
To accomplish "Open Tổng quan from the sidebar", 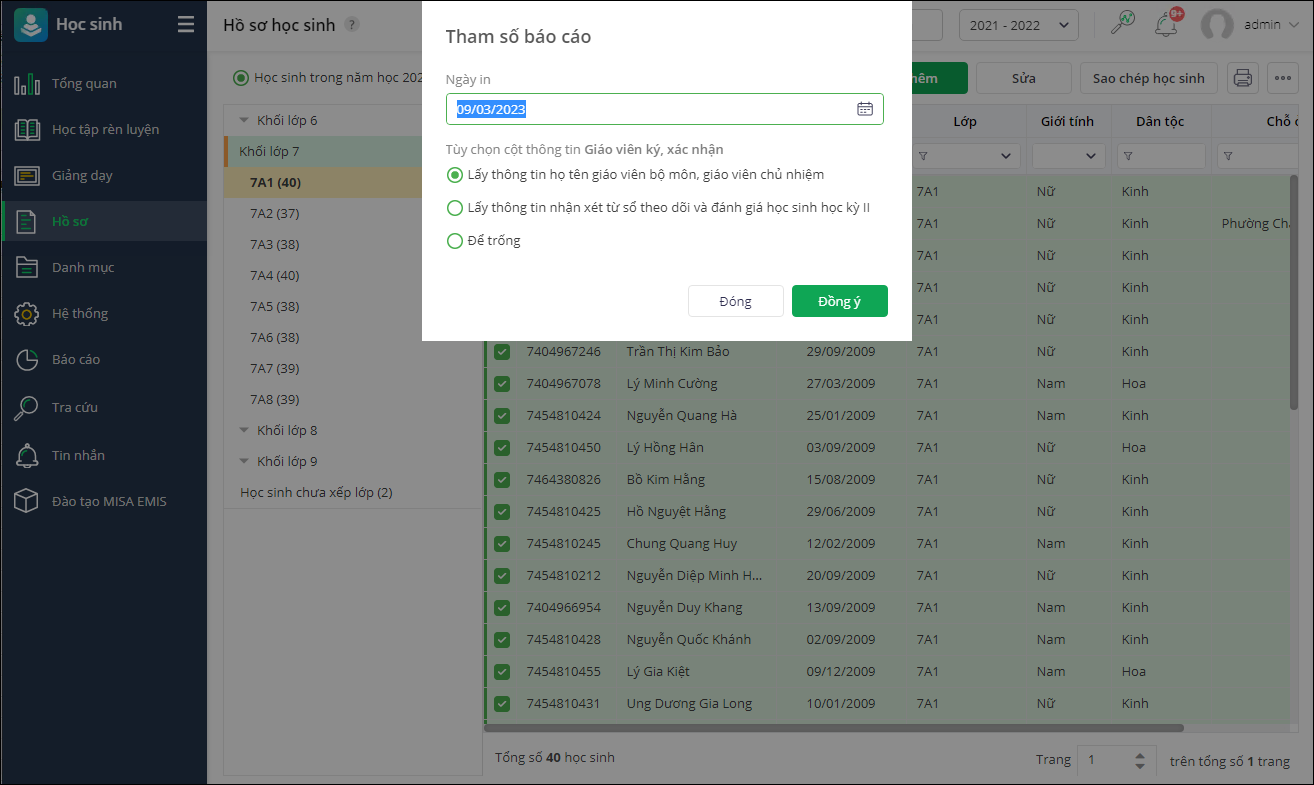I will (104, 83).
